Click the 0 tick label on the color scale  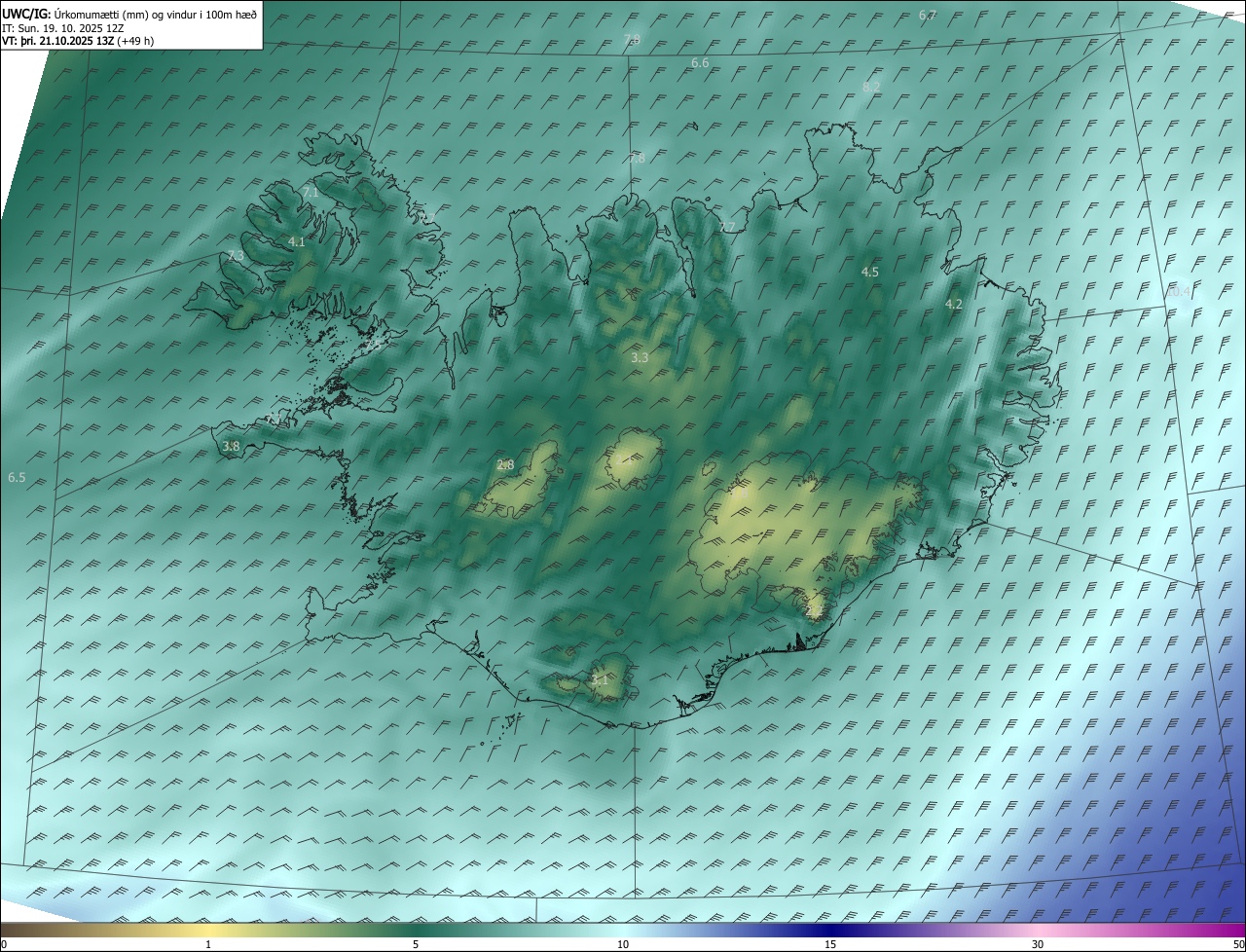point(4,944)
